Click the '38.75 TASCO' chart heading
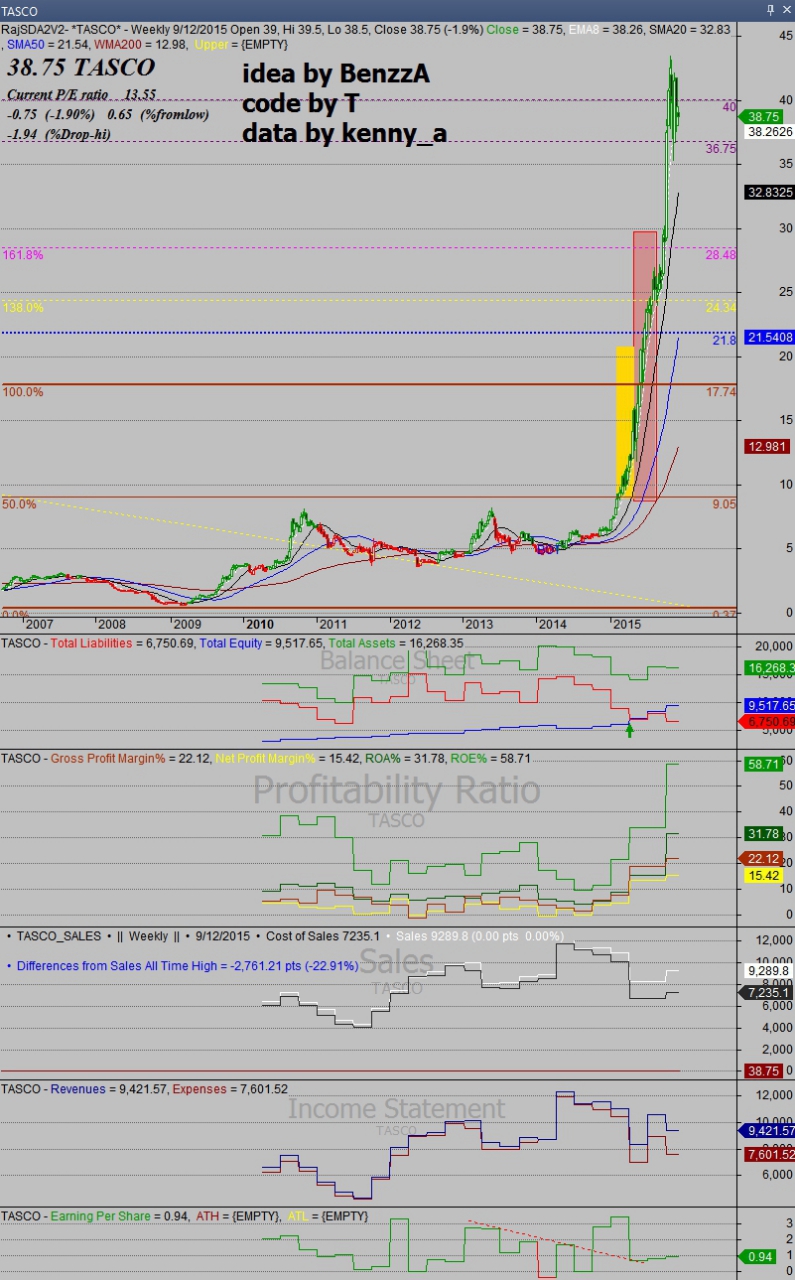Viewport: 795px width, 1280px height. tap(81, 68)
